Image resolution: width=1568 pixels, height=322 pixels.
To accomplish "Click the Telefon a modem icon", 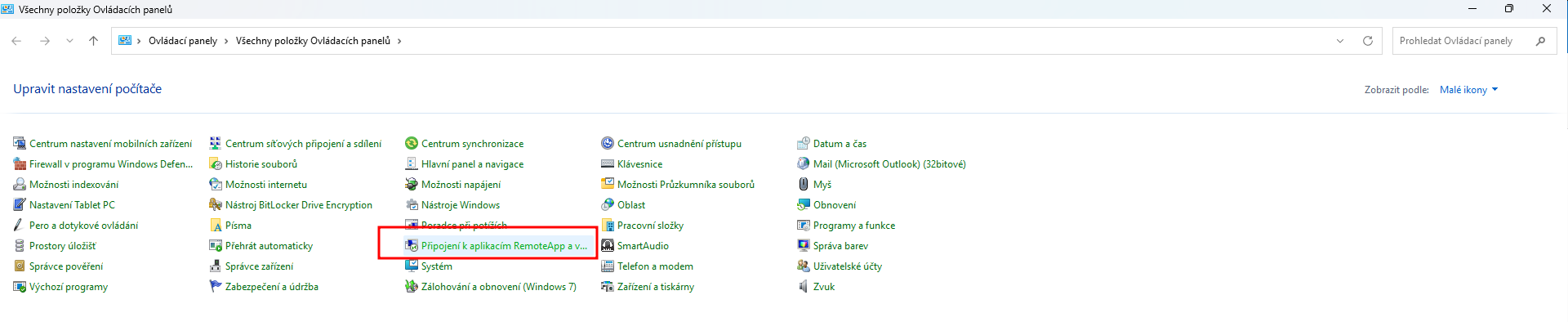I will coord(608,266).
